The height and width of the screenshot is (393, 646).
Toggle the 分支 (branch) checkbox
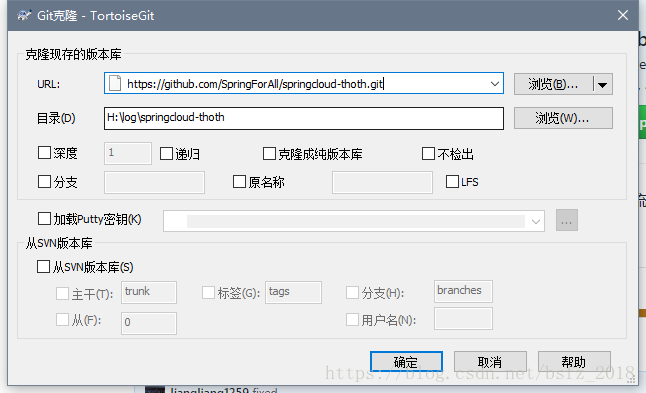44,182
